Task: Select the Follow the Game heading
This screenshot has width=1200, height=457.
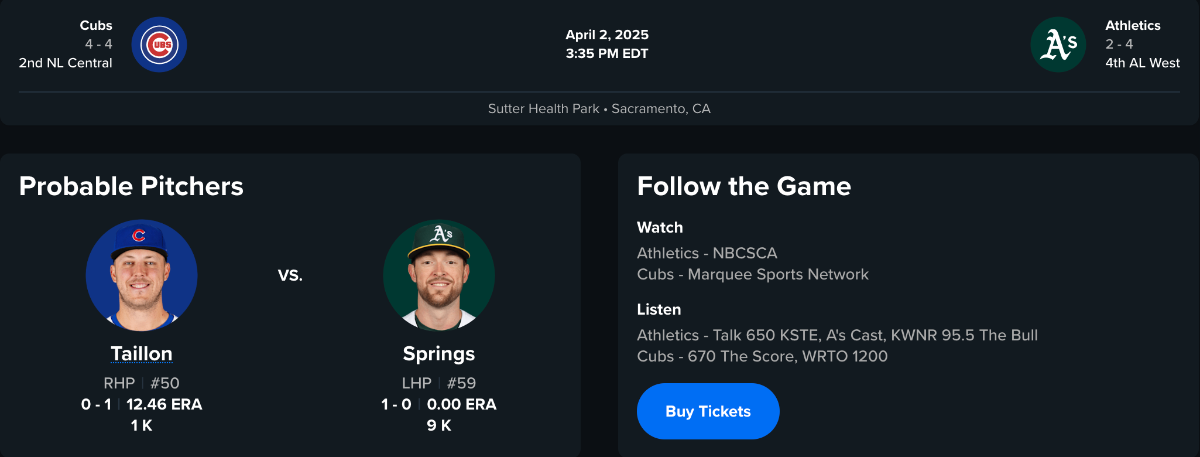Action: tap(743, 186)
